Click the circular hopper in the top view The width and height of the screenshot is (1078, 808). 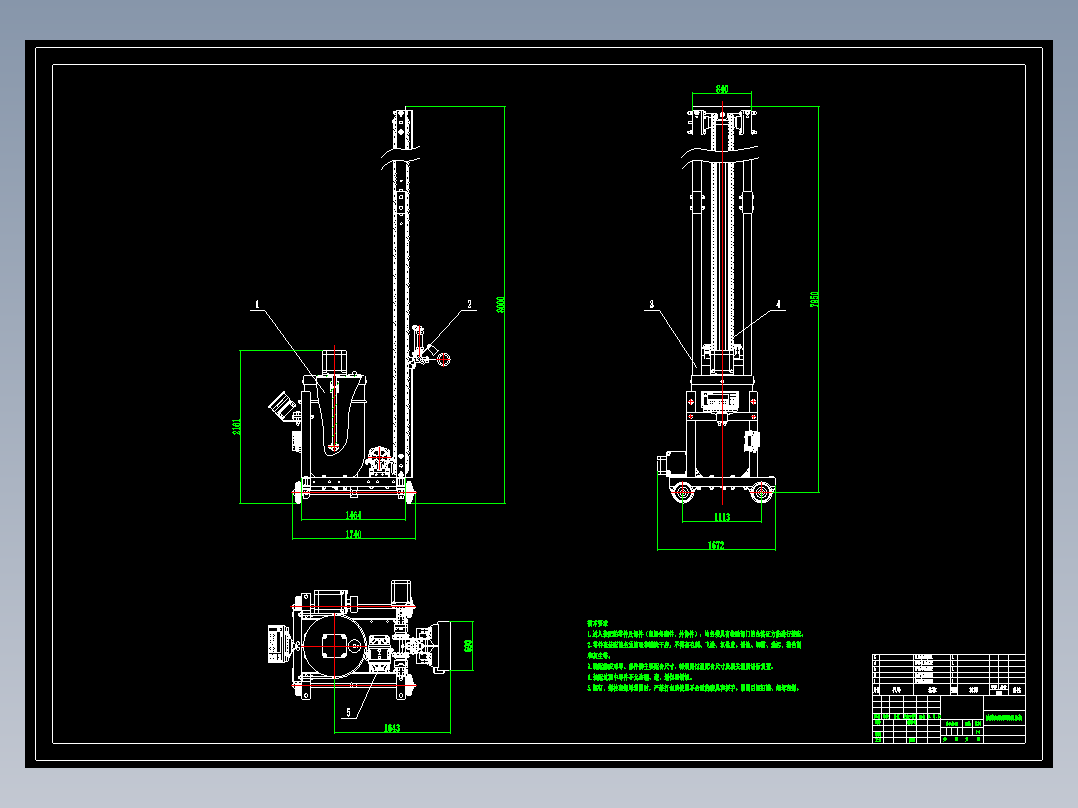pos(334,646)
